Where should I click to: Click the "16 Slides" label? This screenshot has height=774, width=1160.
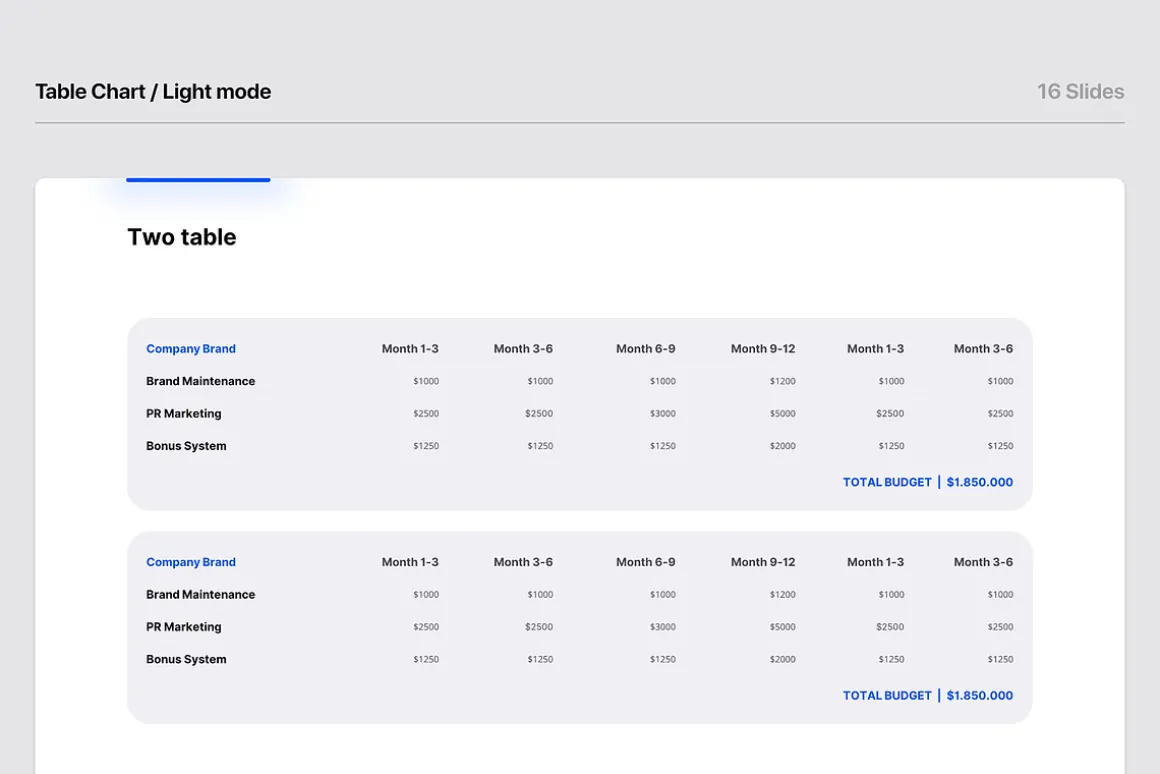[x=1080, y=92]
